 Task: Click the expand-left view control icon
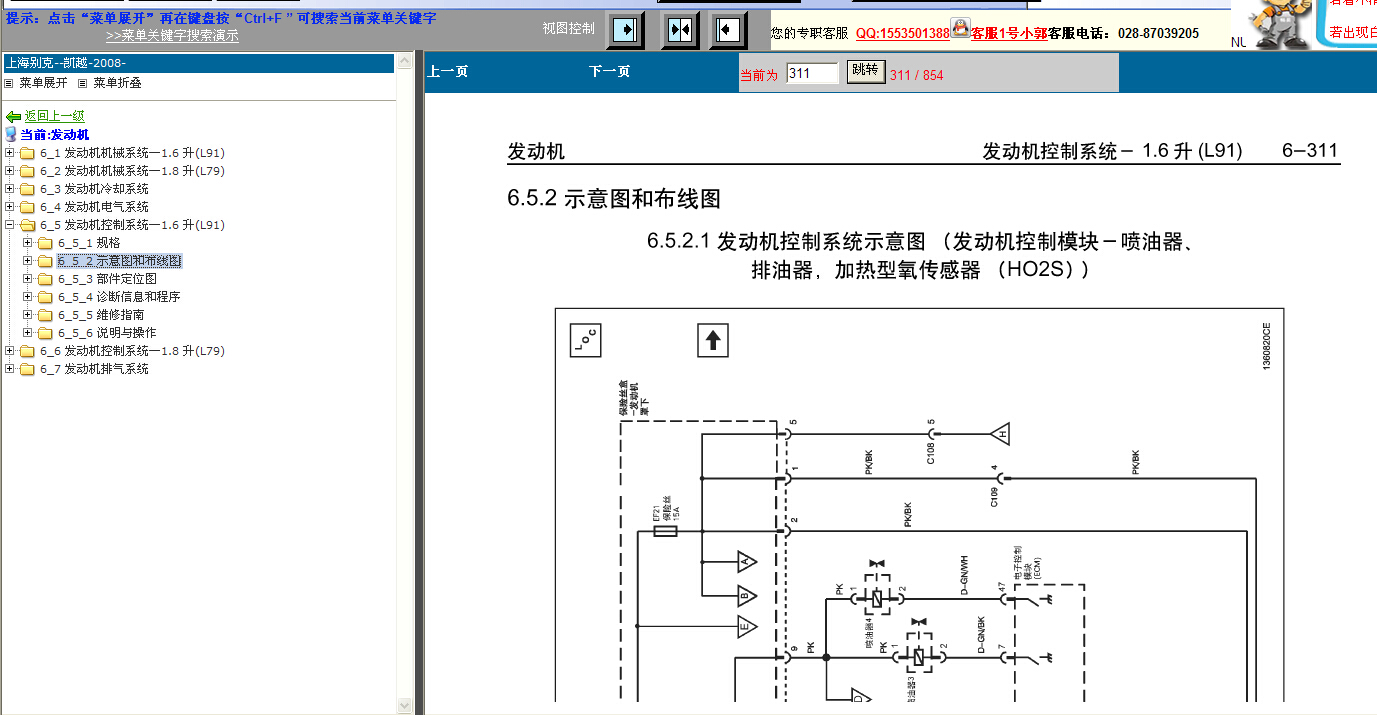(728, 29)
